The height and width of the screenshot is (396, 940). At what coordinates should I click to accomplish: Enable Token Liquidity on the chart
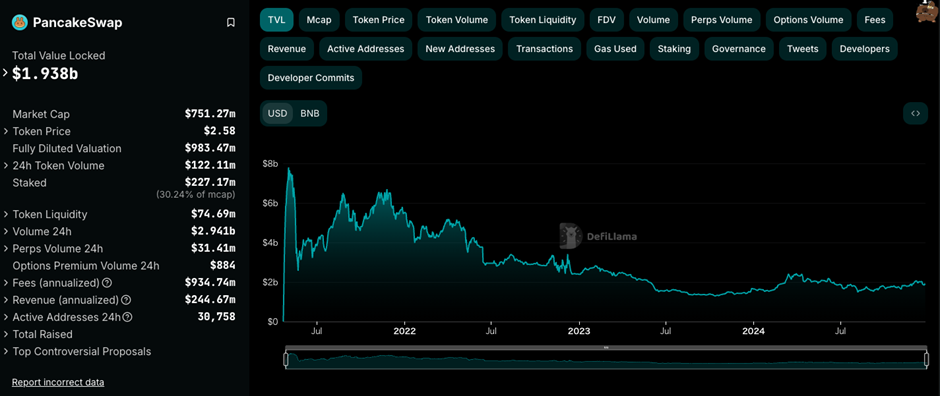click(x=543, y=20)
